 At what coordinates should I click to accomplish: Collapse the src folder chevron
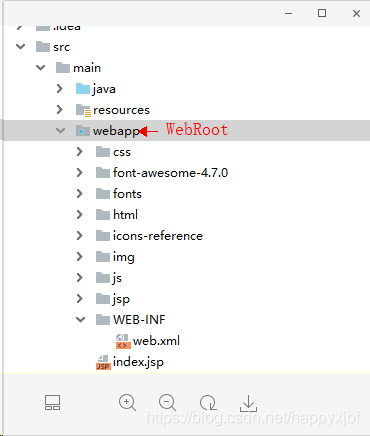21,47
